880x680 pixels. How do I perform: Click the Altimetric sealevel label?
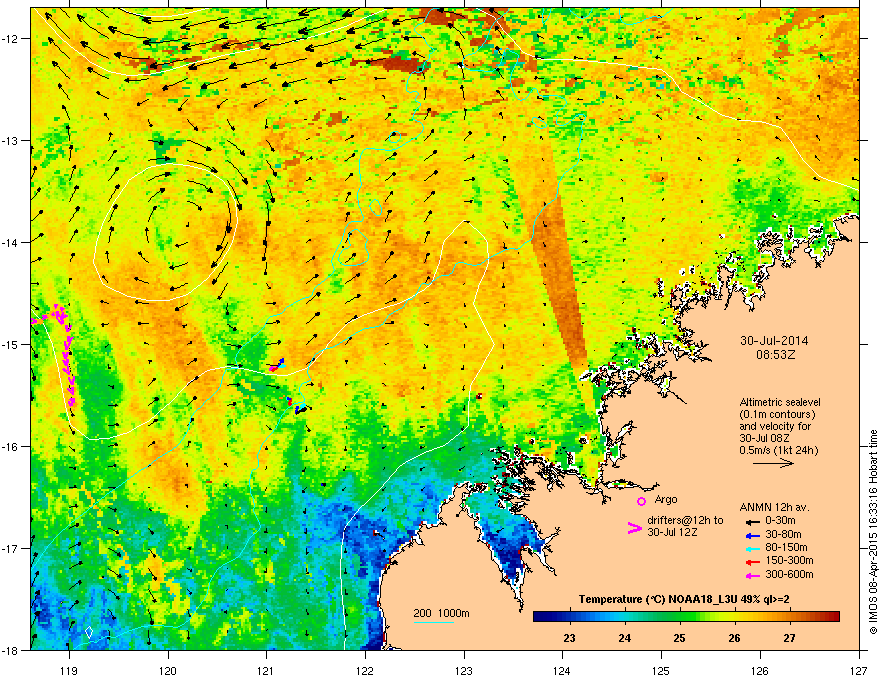[x=780, y=402]
